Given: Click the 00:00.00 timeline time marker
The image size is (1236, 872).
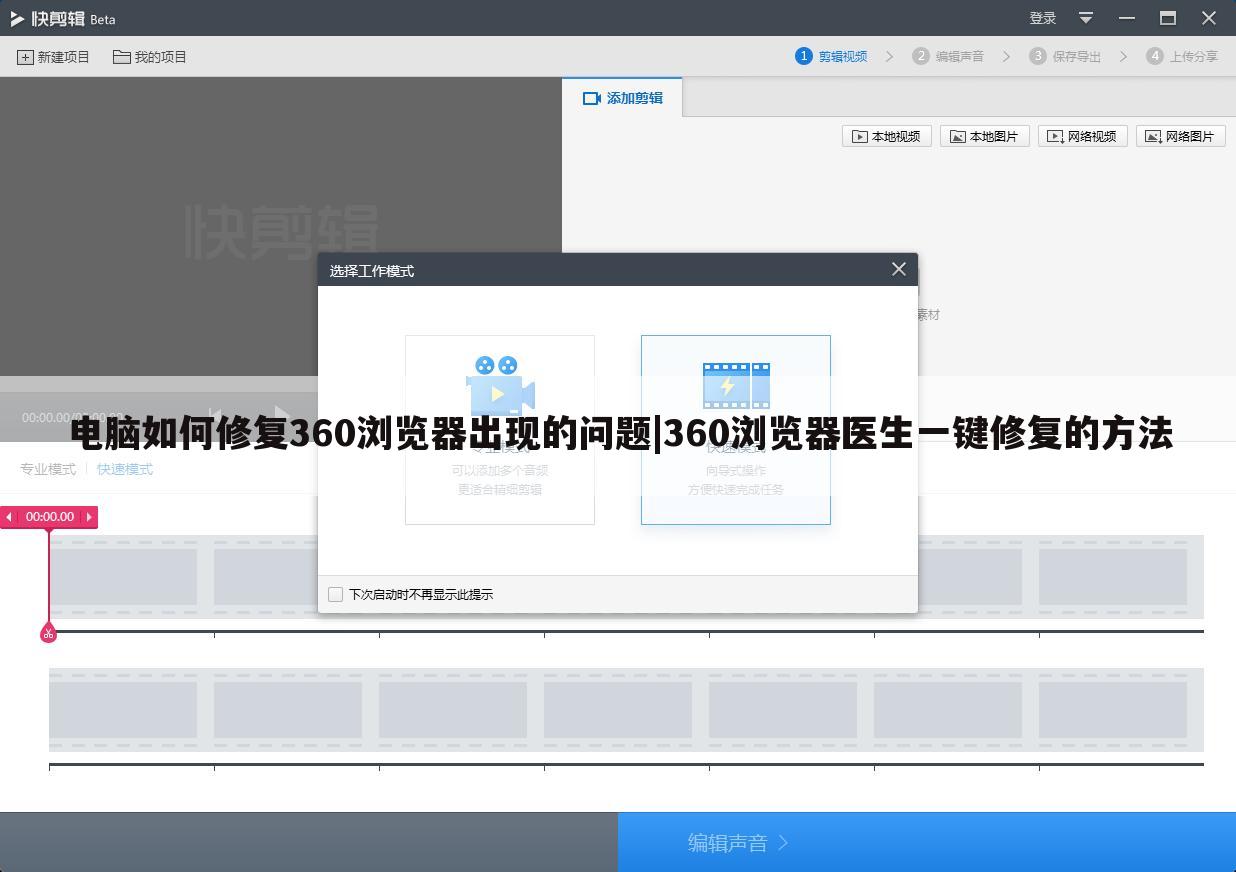Looking at the screenshot, I should point(50,517).
